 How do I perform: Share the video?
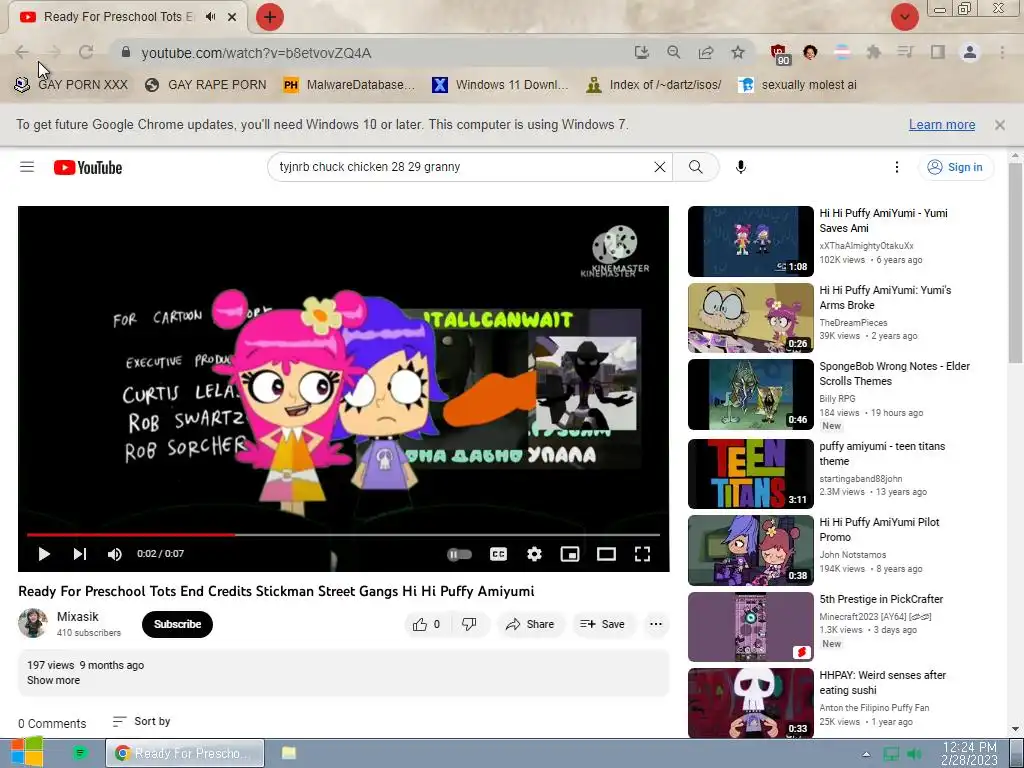[x=530, y=624]
